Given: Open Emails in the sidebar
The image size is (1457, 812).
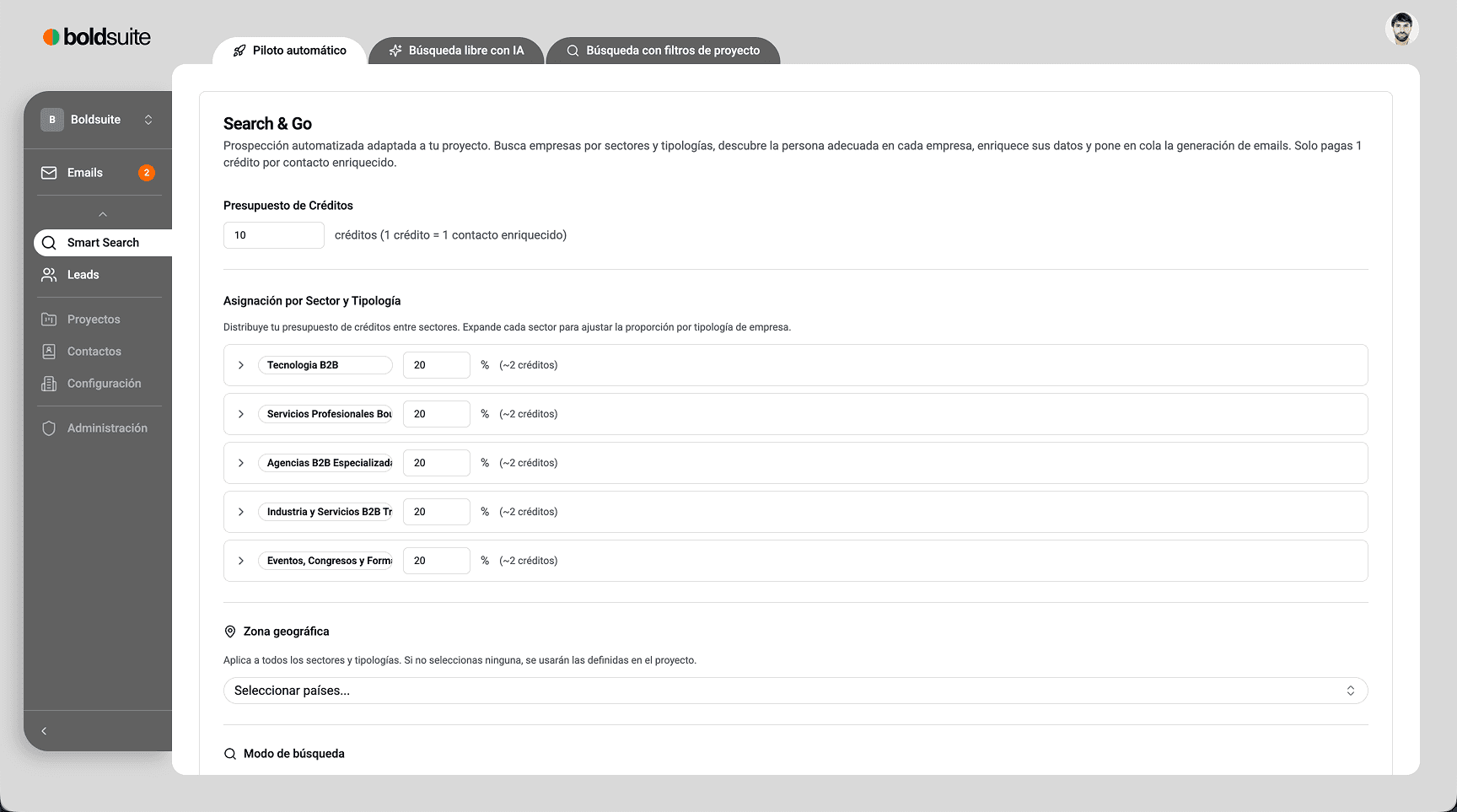Looking at the screenshot, I should pyautogui.click(x=98, y=173).
